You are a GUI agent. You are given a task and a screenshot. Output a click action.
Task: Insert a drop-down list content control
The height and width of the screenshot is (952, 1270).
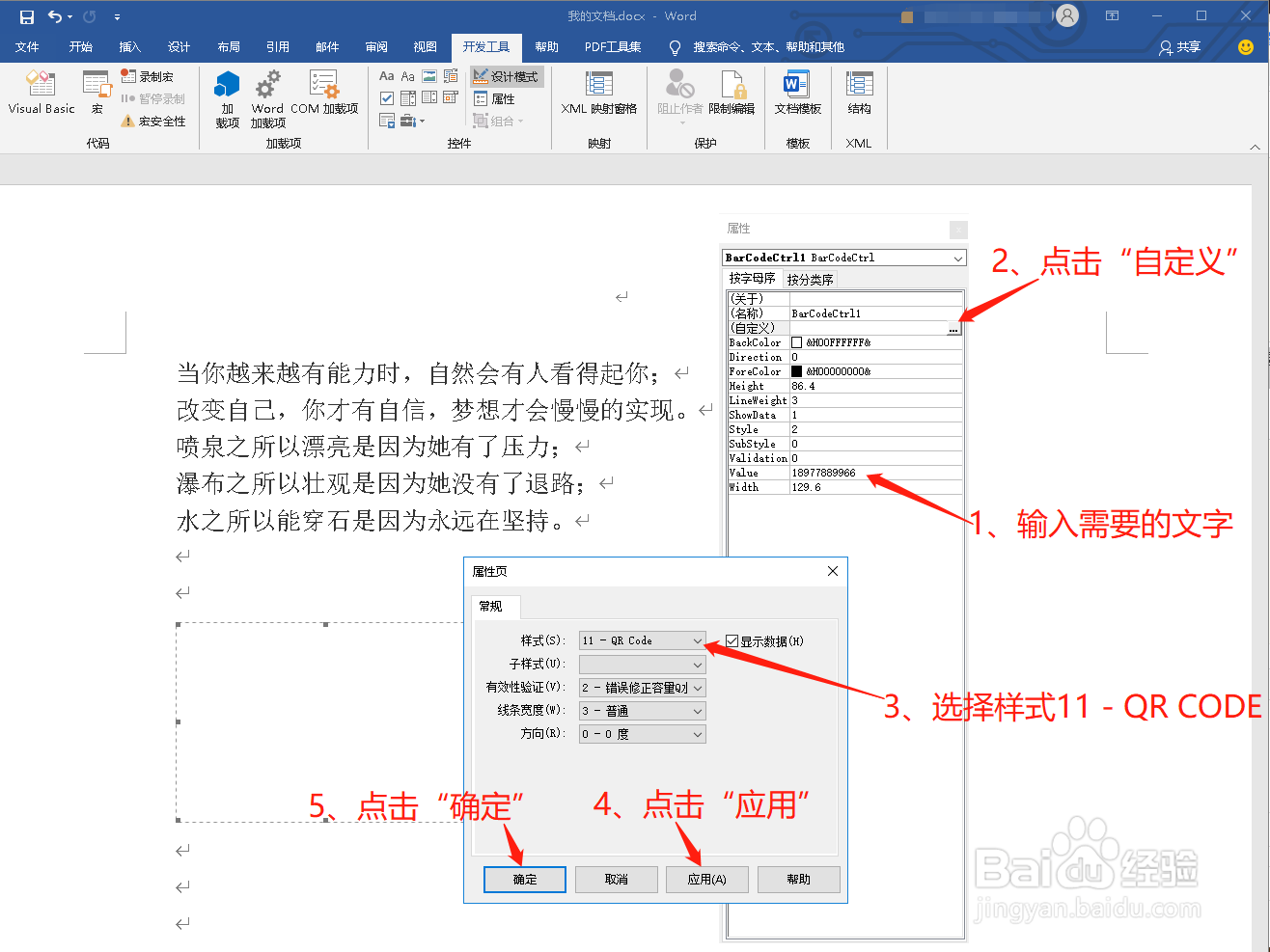coord(429,97)
